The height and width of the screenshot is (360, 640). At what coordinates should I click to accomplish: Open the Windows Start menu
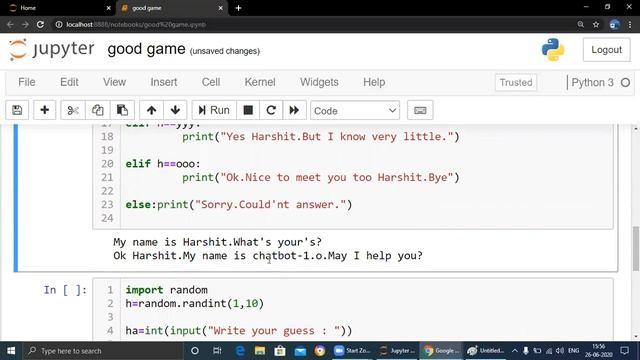pos(11,351)
